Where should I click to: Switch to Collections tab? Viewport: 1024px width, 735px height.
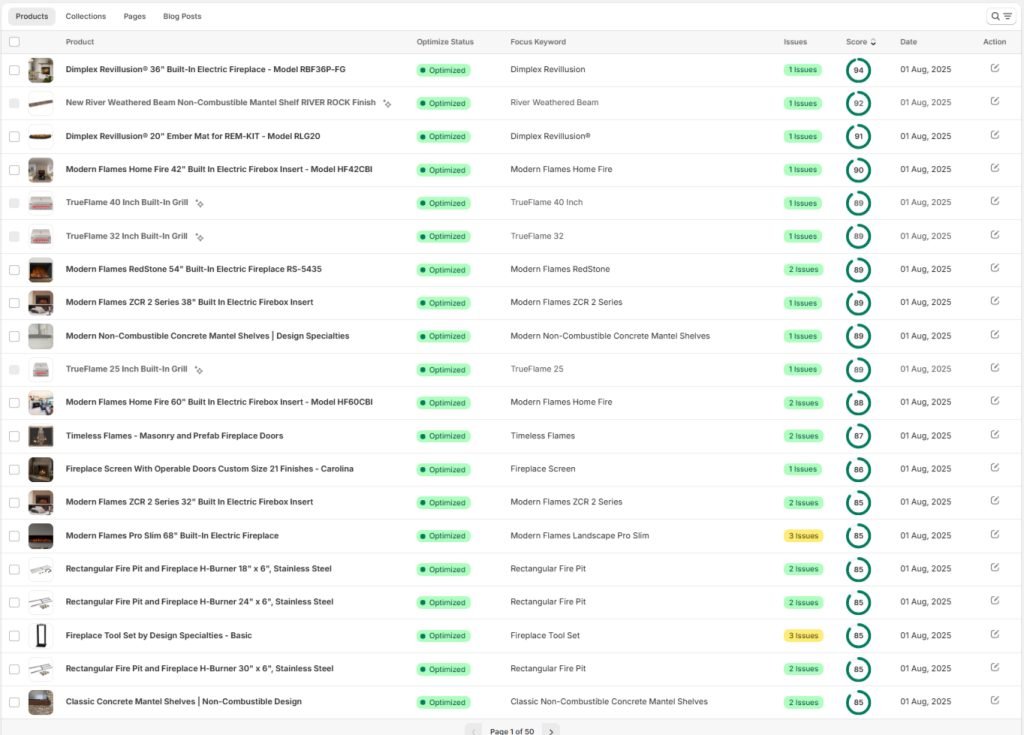click(x=86, y=16)
